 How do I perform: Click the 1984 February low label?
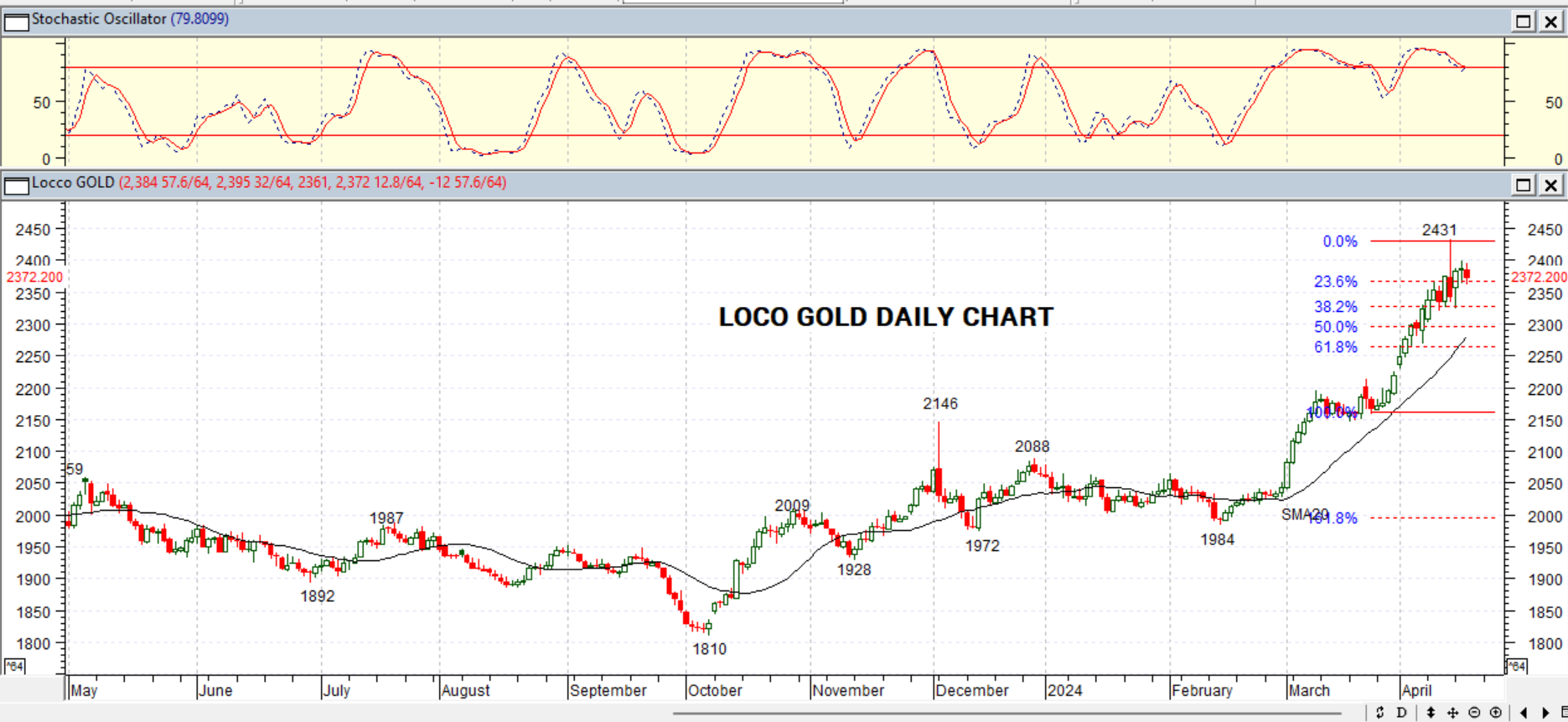point(1217,540)
